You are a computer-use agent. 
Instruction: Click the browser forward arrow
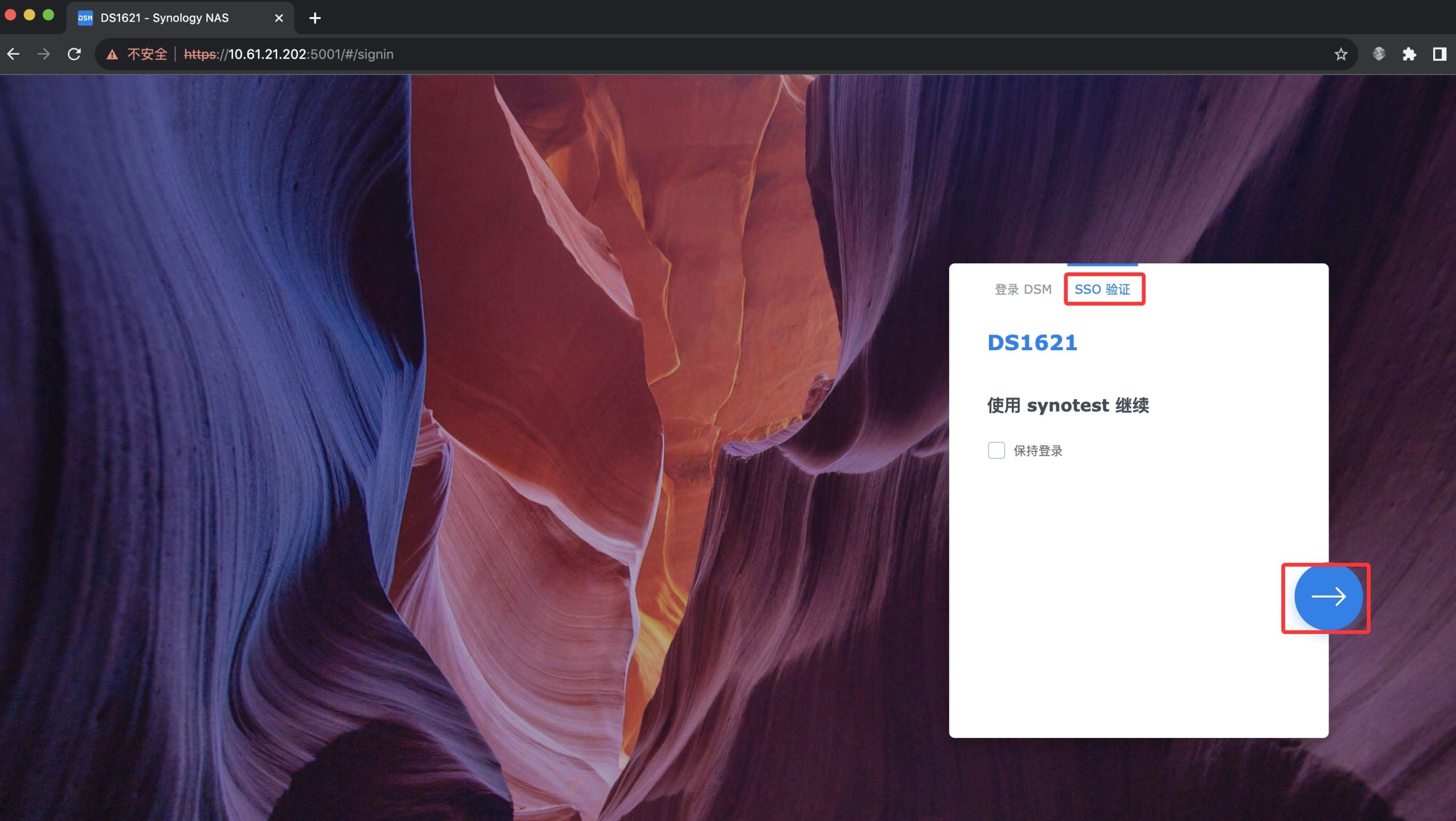(x=44, y=54)
